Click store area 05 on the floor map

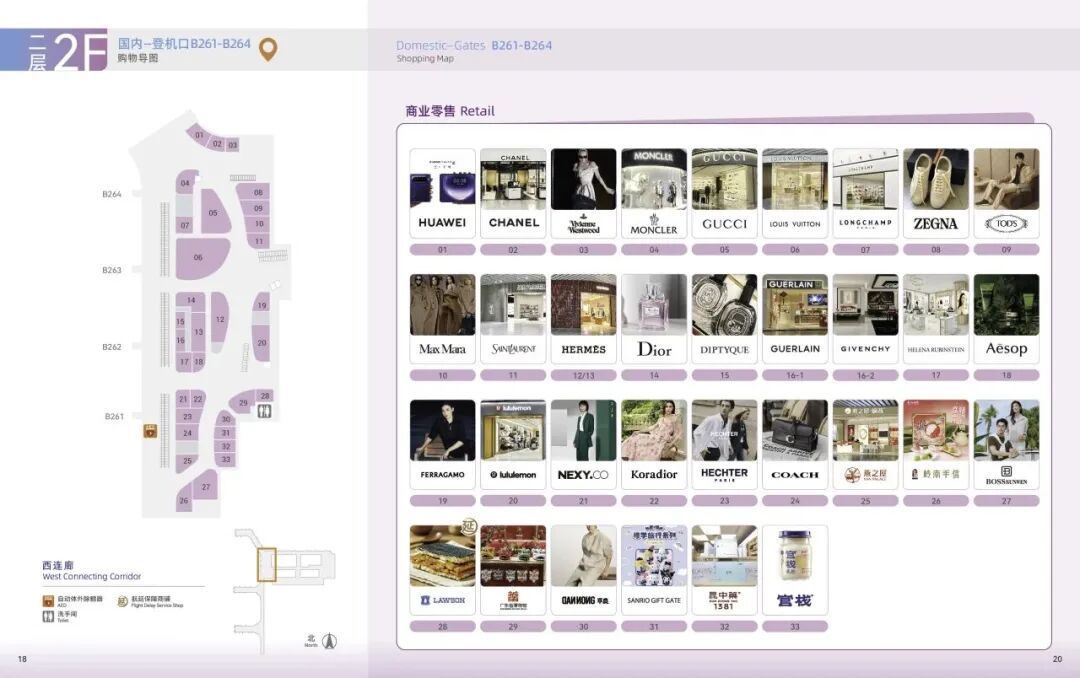[215, 212]
